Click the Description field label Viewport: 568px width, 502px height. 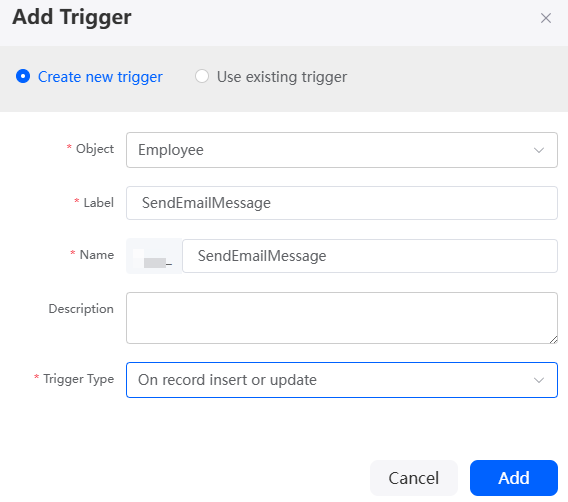[x=81, y=309]
